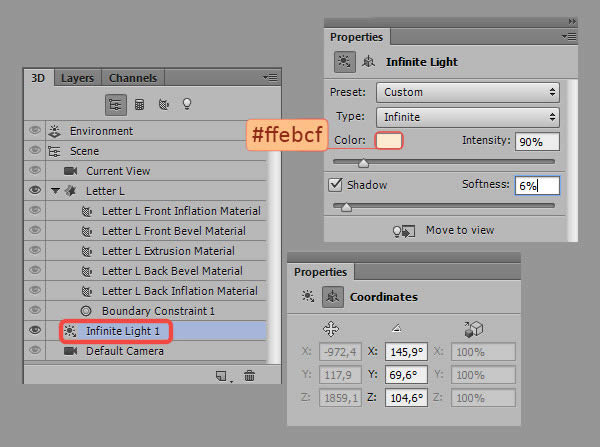The image size is (600, 447).
Task: Click the Boundary Constraint 1 circle icon
Action: (x=86, y=311)
